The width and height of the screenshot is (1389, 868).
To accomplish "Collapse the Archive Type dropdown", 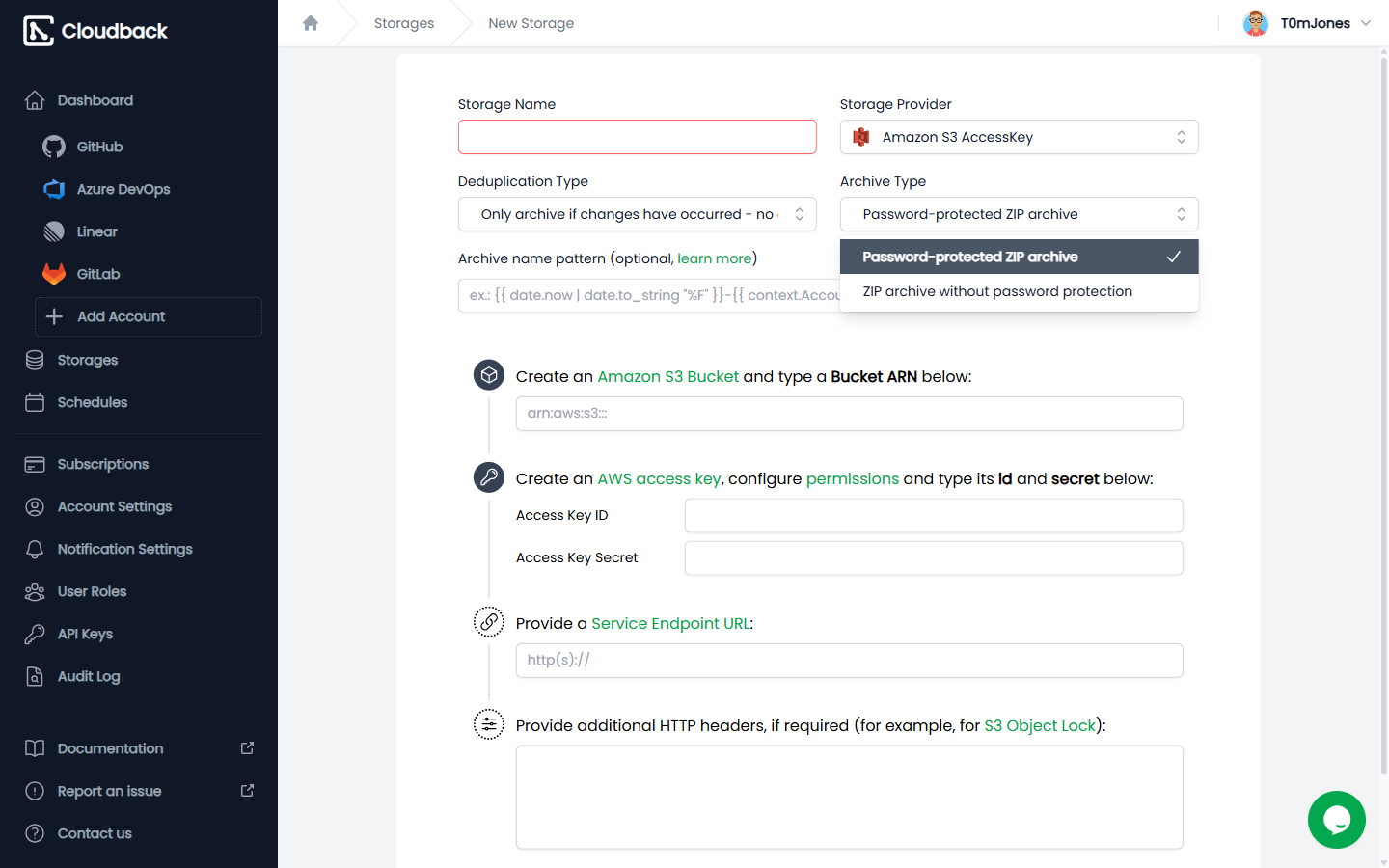I will [x=1019, y=214].
